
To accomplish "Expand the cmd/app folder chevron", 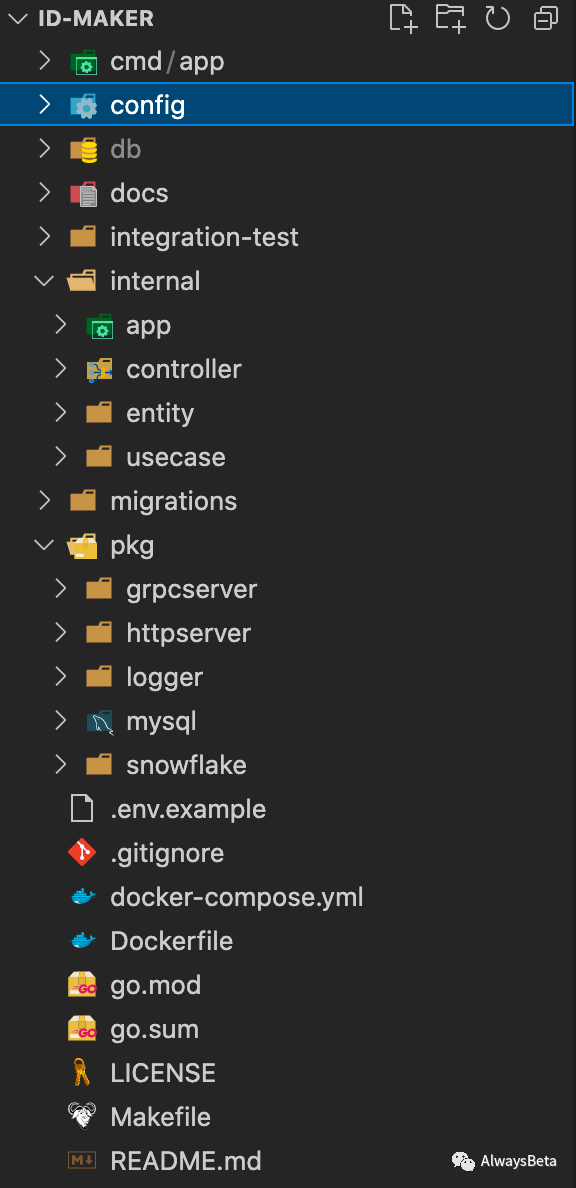I will pos(45,61).
